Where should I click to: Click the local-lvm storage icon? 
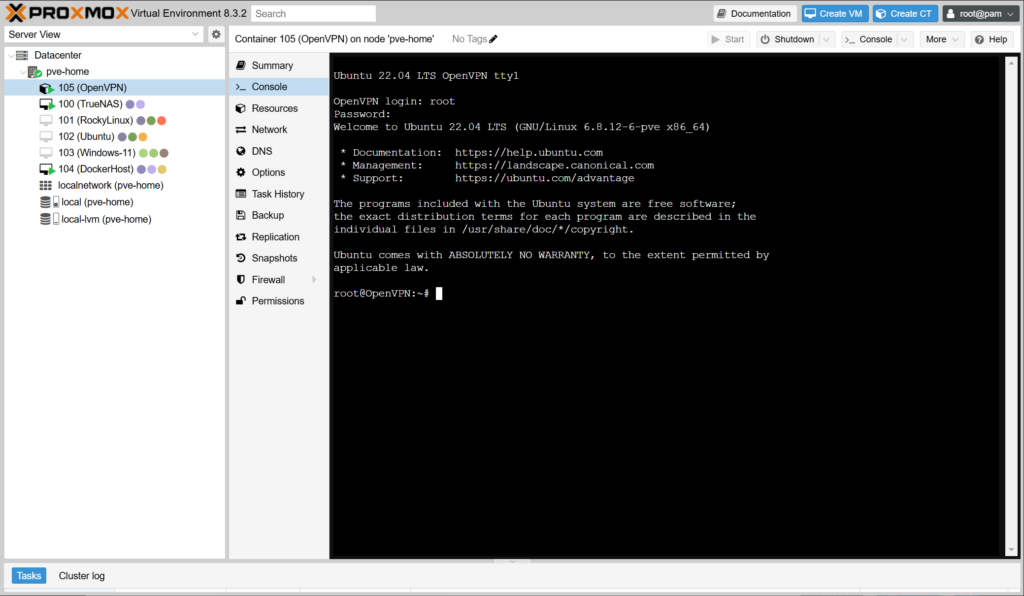coord(46,219)
